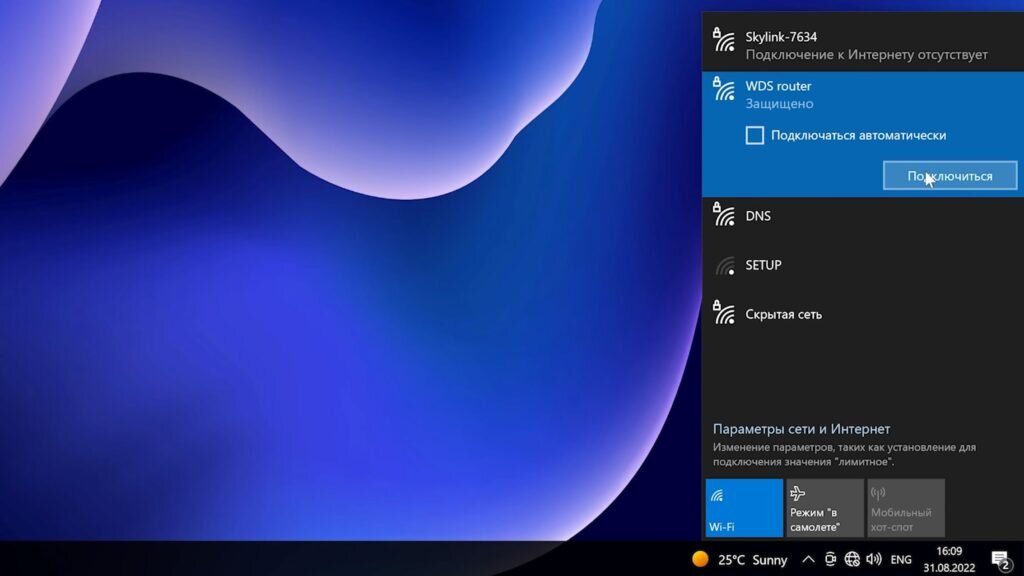
Task: Select the Skylink-7634 network
Action: click(863, 45)
